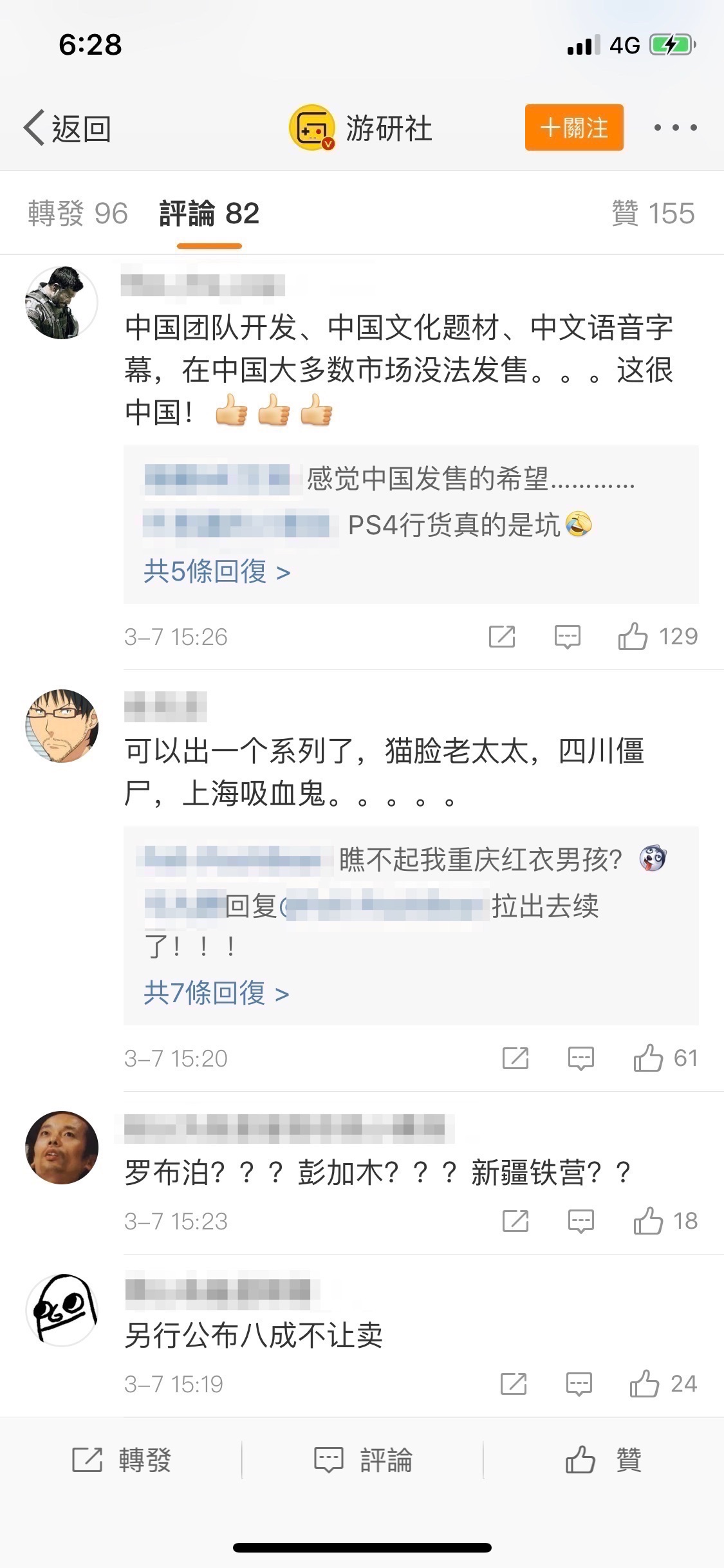724x1568 pixels.
Task: Tap bottom bar 贊 to like post
Action: click(604, 1459)
